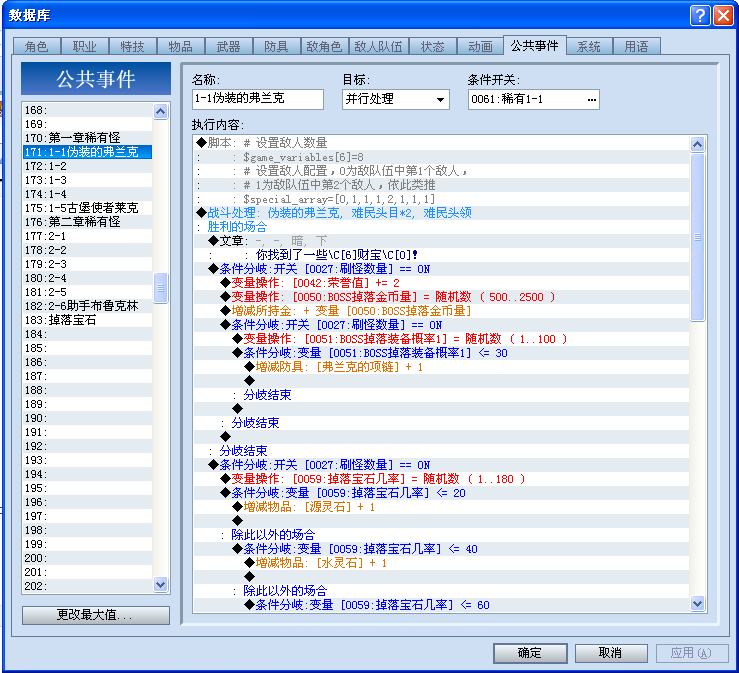
Task: Switch to the 防具 tab
Action: [276, 46]
